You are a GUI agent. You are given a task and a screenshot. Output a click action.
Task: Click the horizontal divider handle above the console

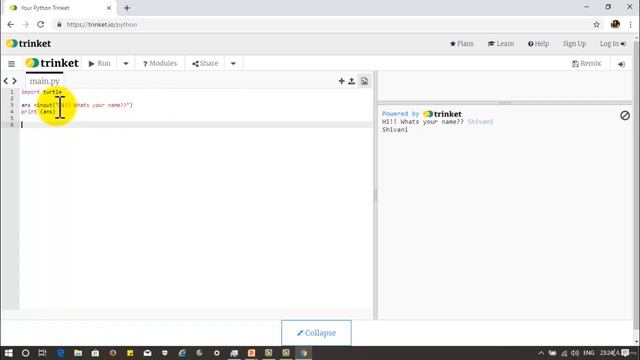(505, 103)
